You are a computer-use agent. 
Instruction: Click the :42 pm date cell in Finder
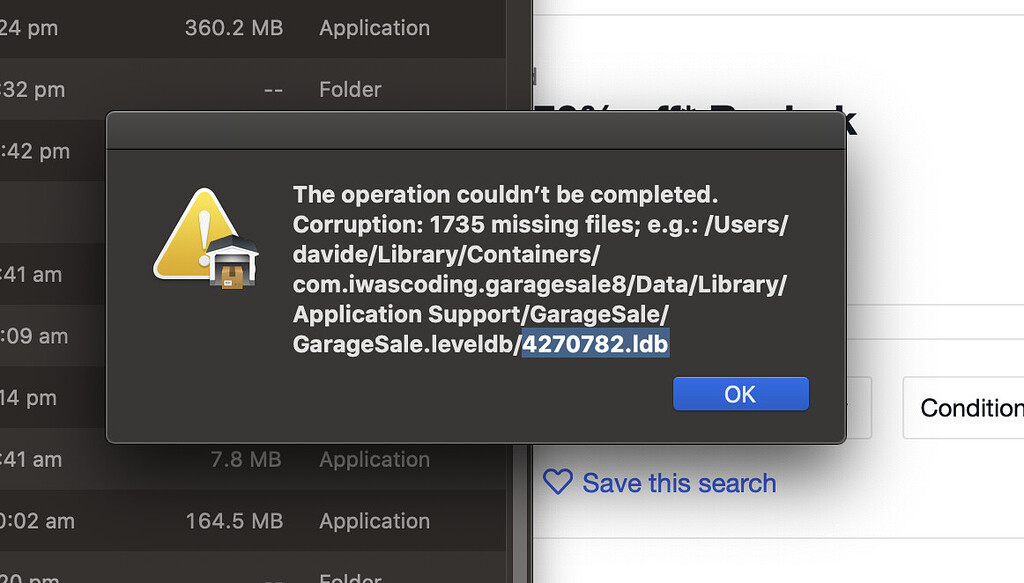(x=35, y=151)
